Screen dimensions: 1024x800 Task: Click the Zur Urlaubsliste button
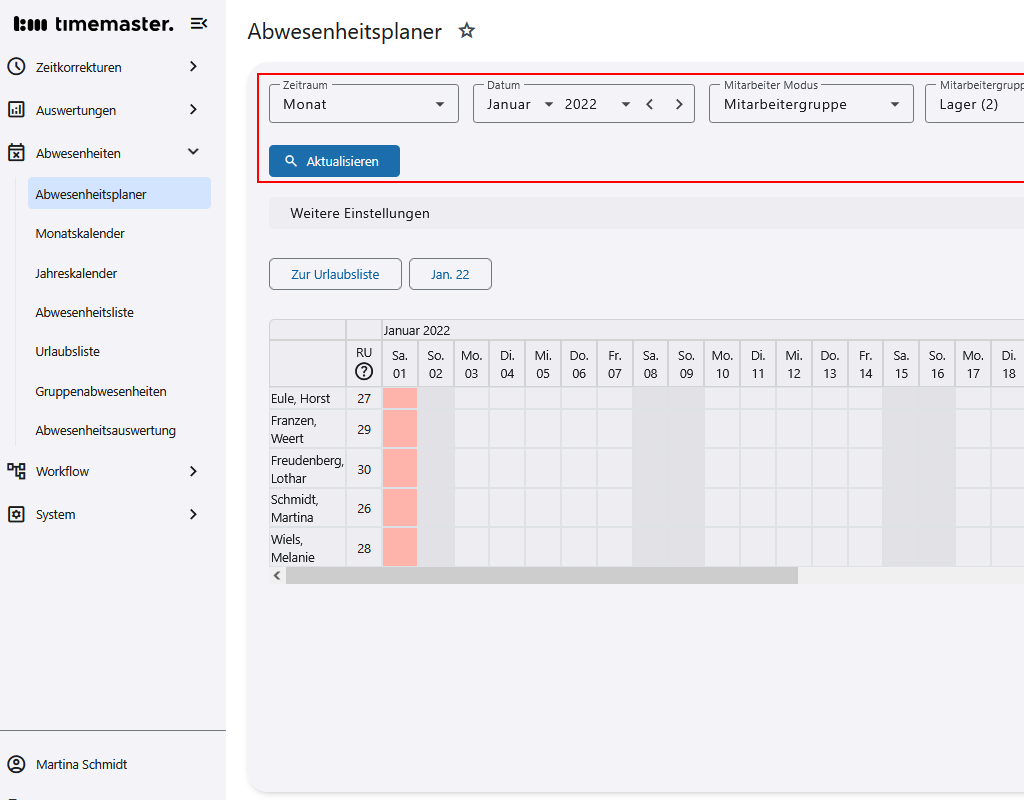point(335,274)
